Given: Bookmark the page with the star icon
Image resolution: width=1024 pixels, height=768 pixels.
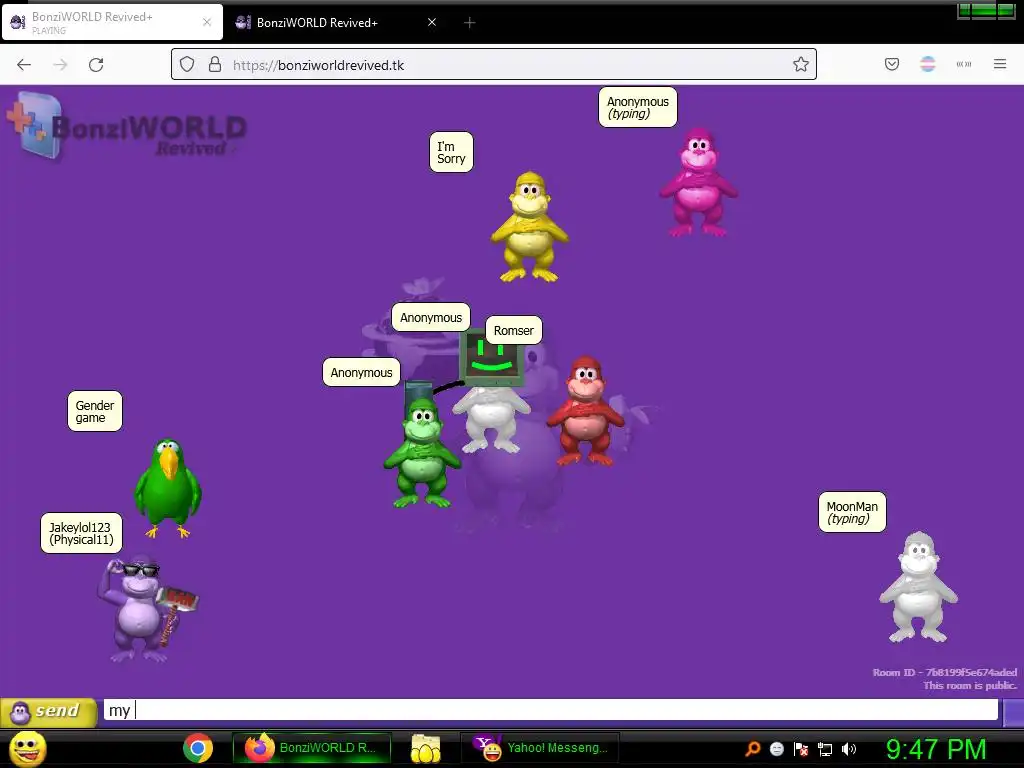Looking at the screenshot, I should [x=801, y=64].
